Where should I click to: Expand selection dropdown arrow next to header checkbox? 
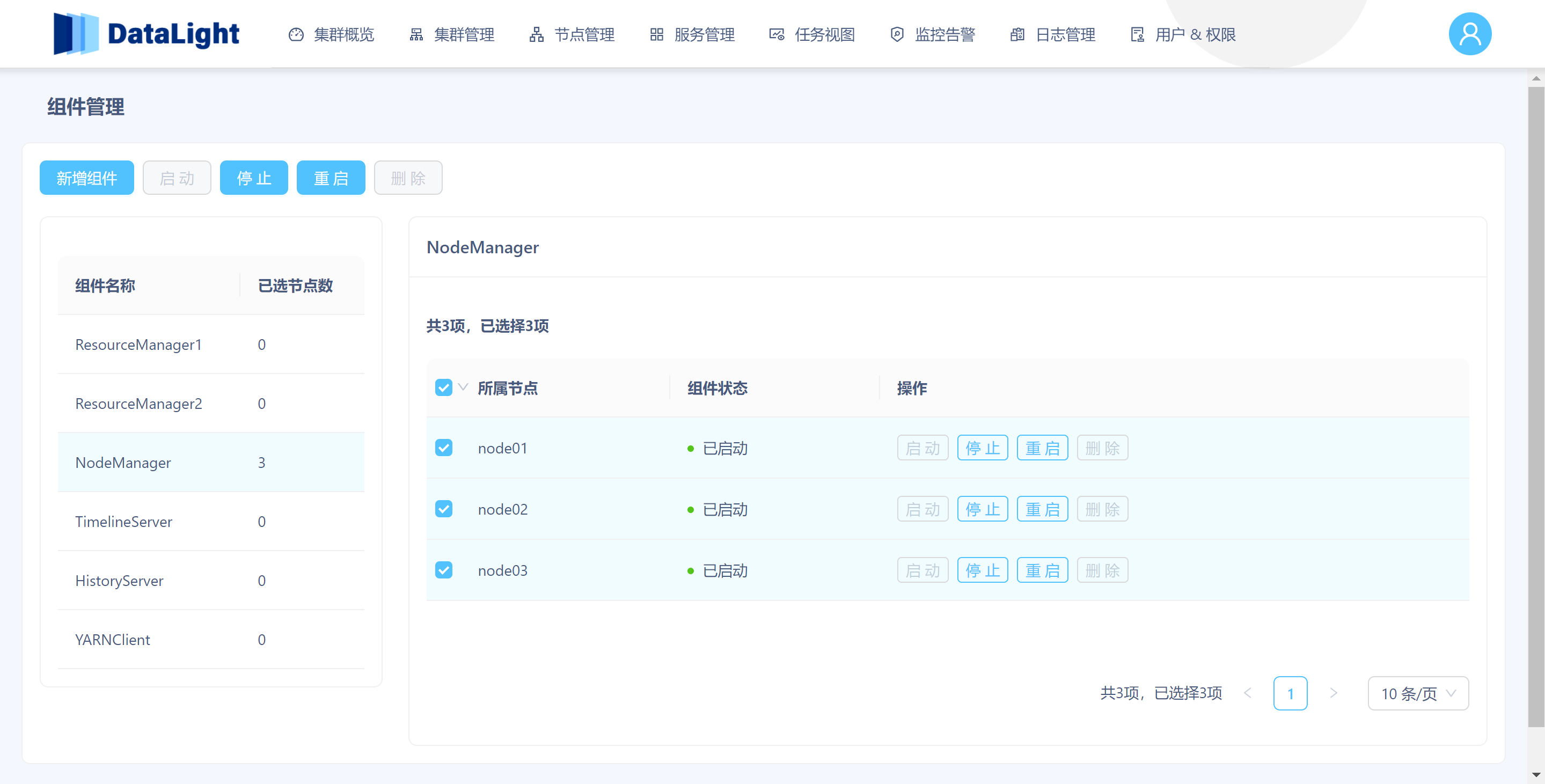463,387
